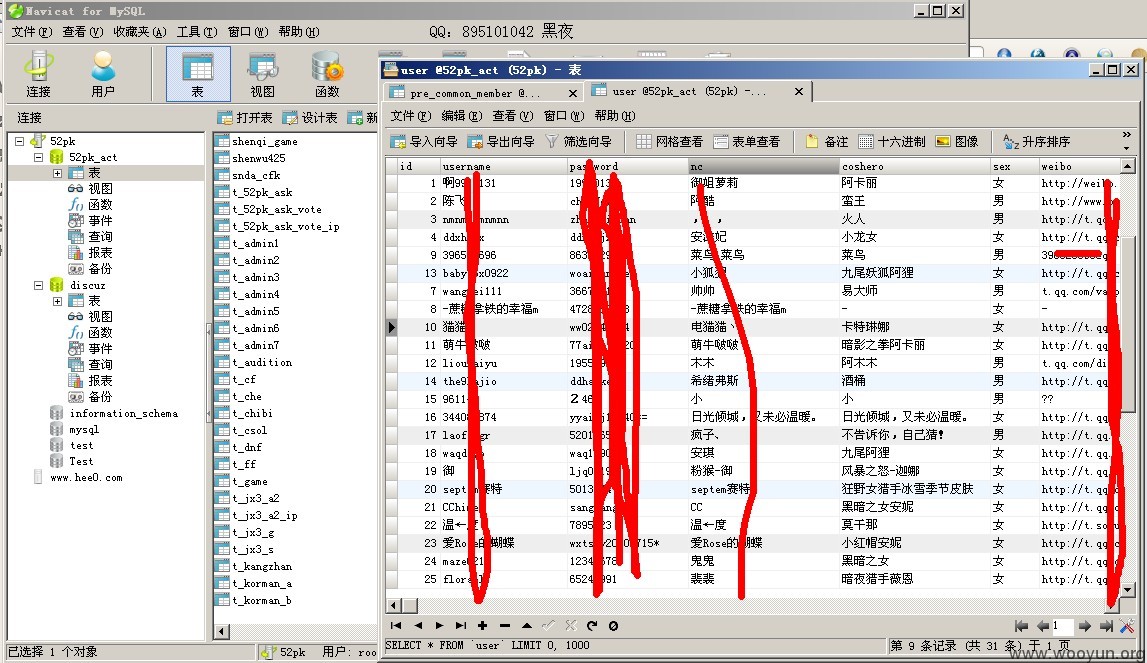
Task: Click 打开表 (Open Table) button
Action: 245,118
